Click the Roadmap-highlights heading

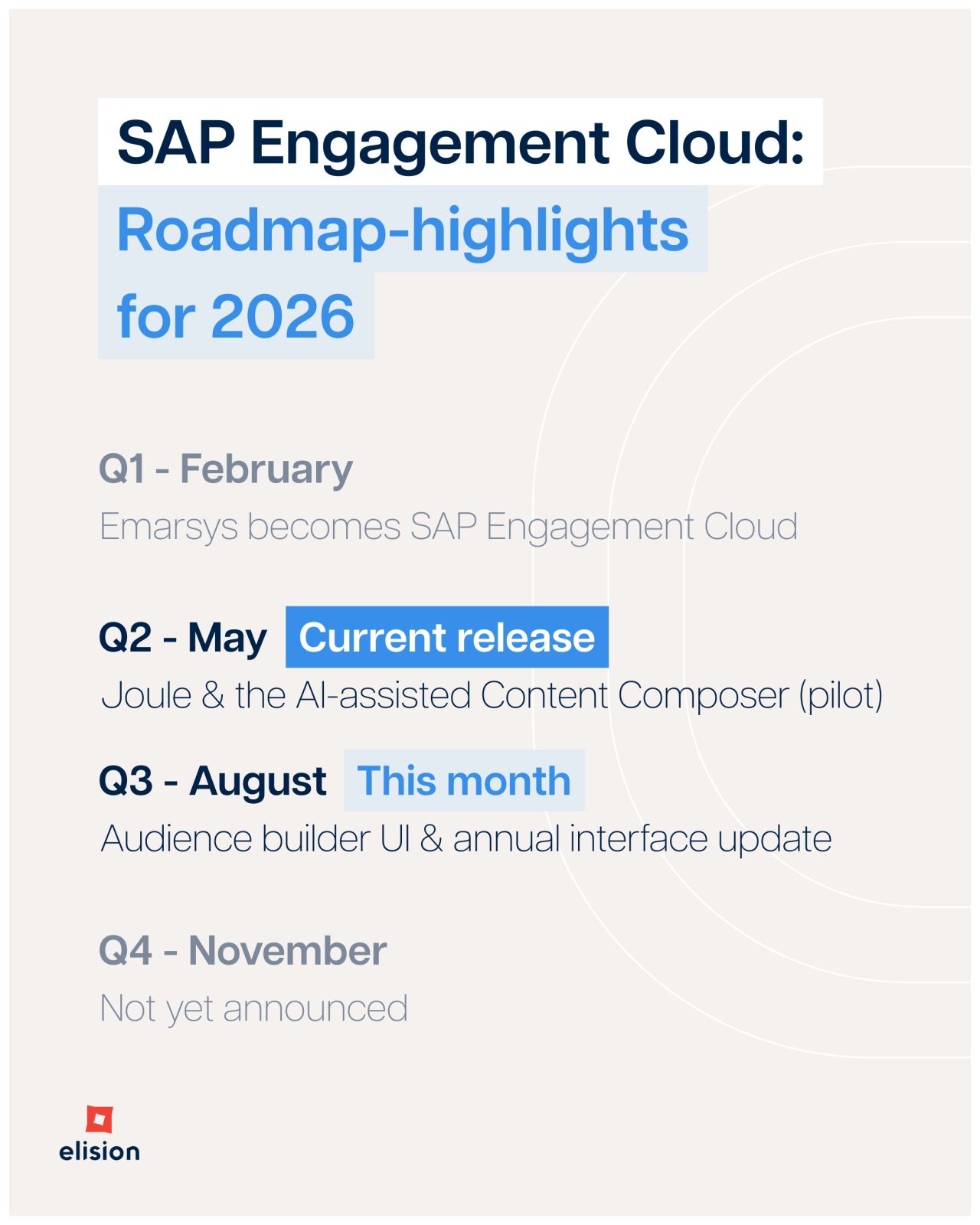coord(403,229)
